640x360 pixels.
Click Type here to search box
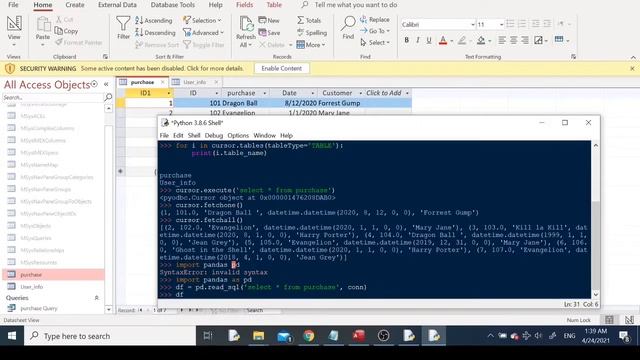pyautogui.click(x=110, y=336)
